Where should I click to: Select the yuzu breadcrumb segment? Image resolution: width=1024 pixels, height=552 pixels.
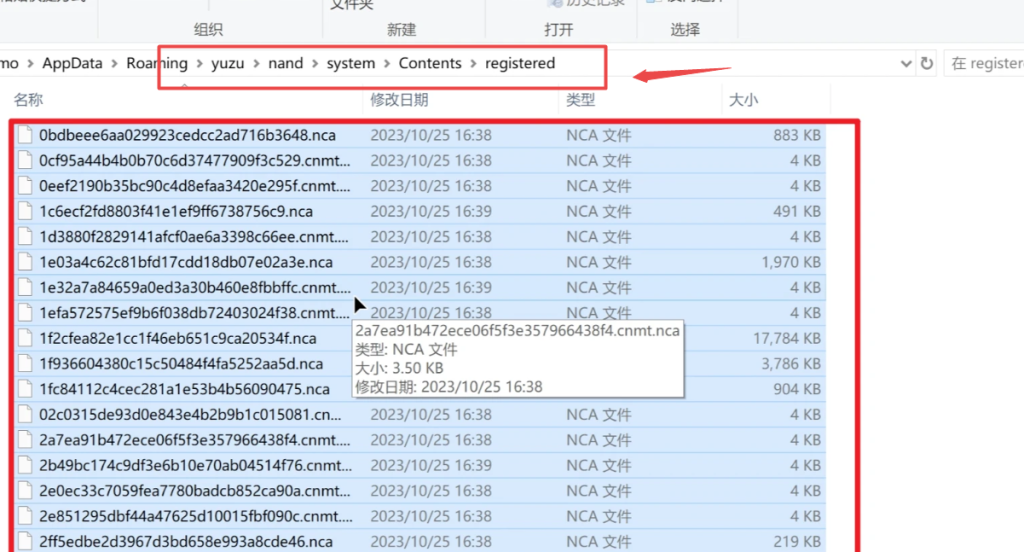point(227,63)
